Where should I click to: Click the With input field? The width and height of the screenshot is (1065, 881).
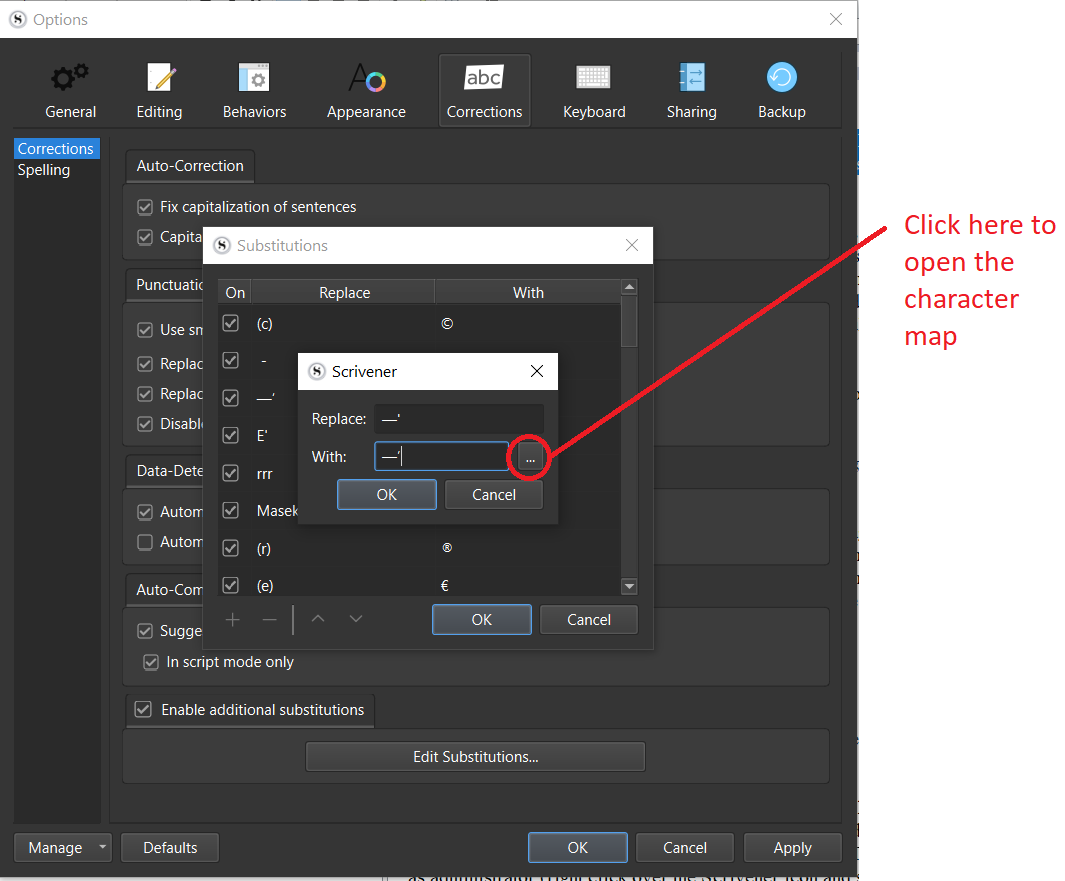point(441,456)
